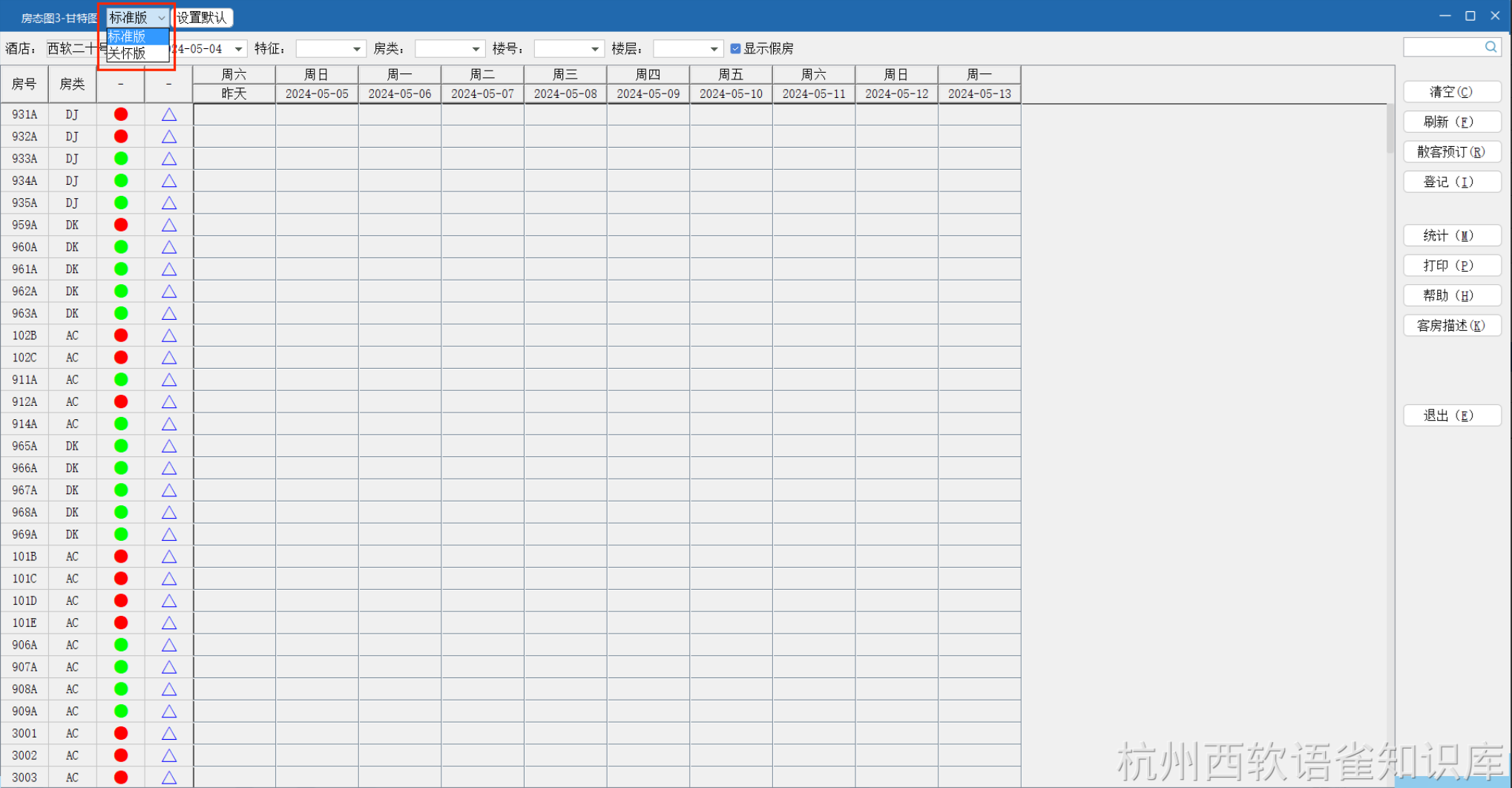Image resolution: width=1512 pixels, height=788 pixels.
Task: Click the 打印(P) button
Action: pyautogui.click(x=1452, y=266)
